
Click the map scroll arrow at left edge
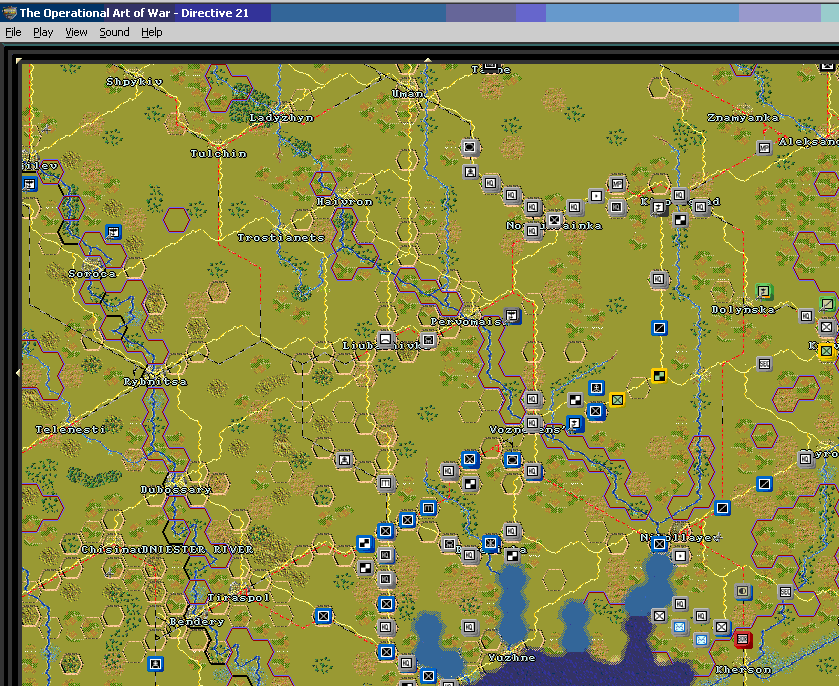(x=18, y=372)
